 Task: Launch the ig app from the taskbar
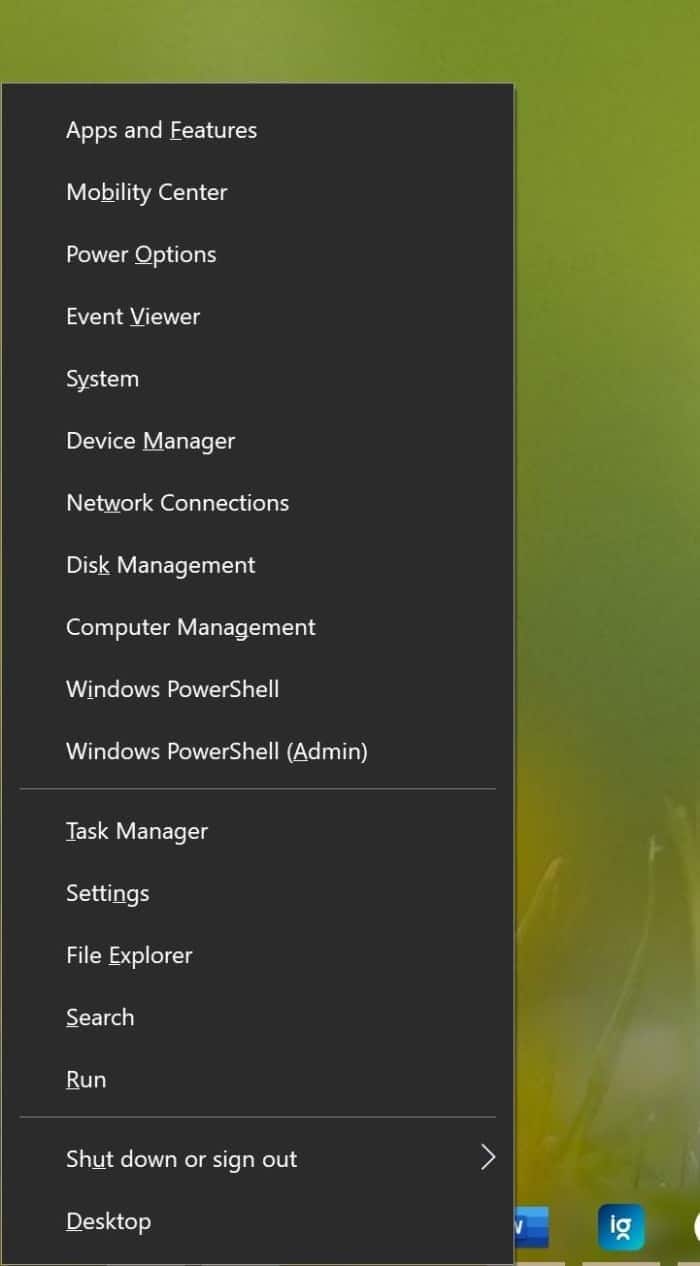tap(621, 1226)
